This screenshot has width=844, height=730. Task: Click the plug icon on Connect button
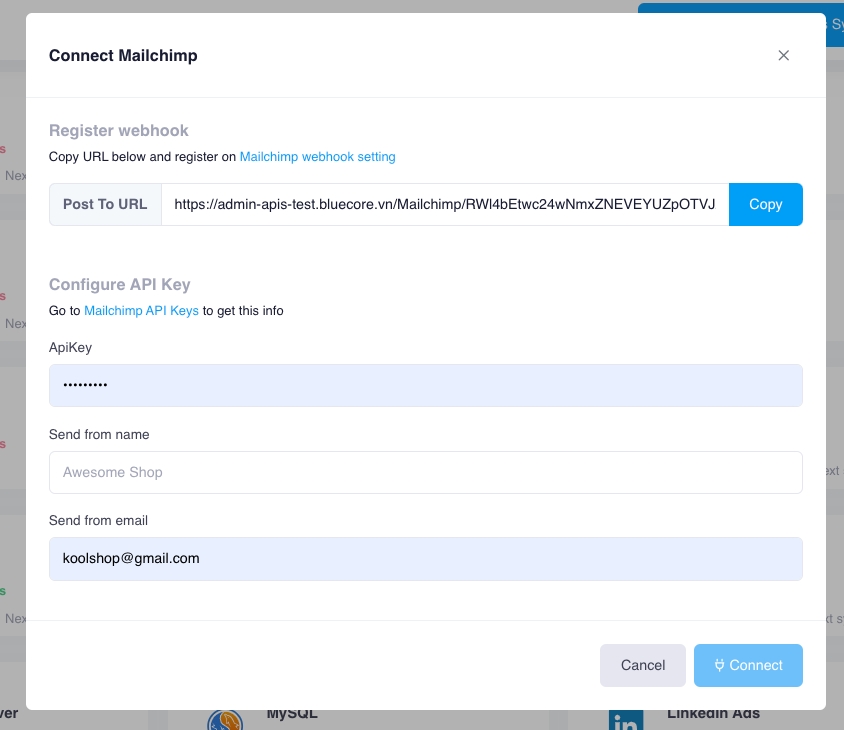point(719,665)
